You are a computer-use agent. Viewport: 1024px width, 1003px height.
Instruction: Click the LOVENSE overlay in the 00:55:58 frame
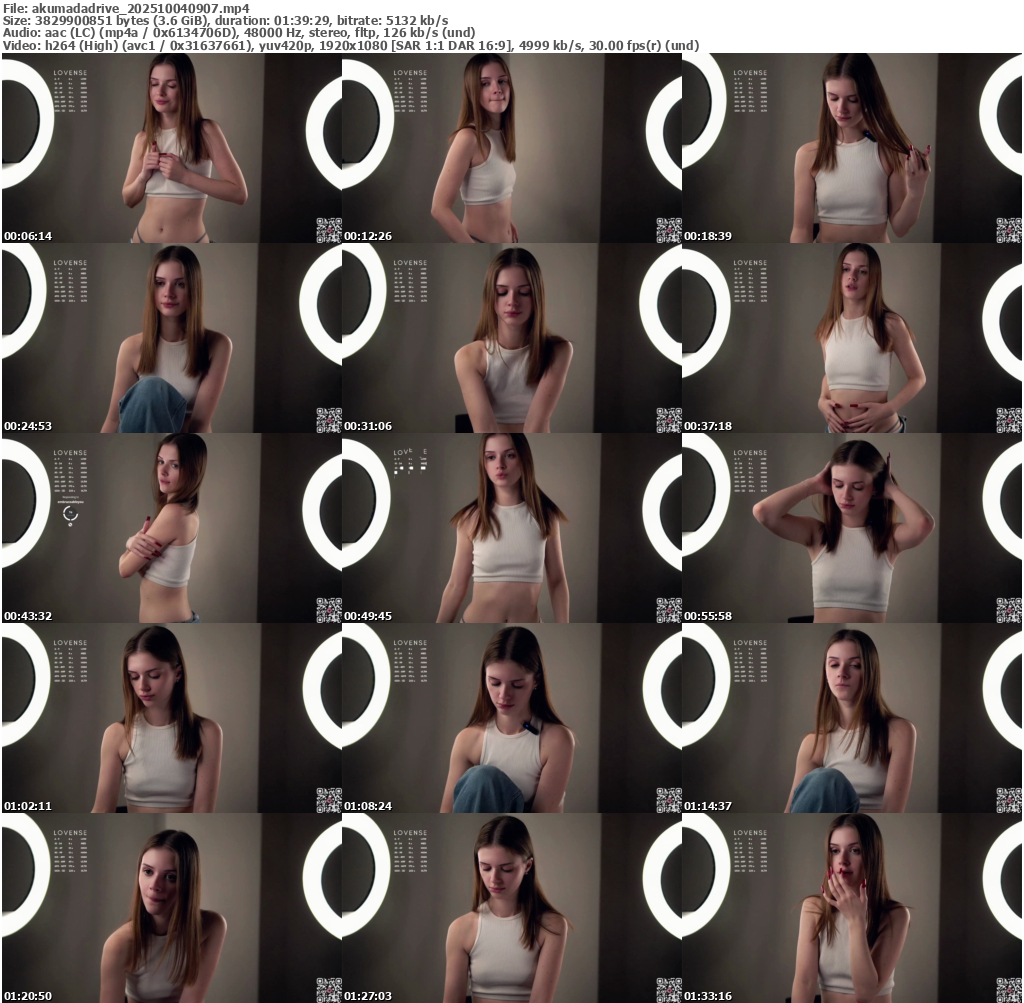point(749,453)
